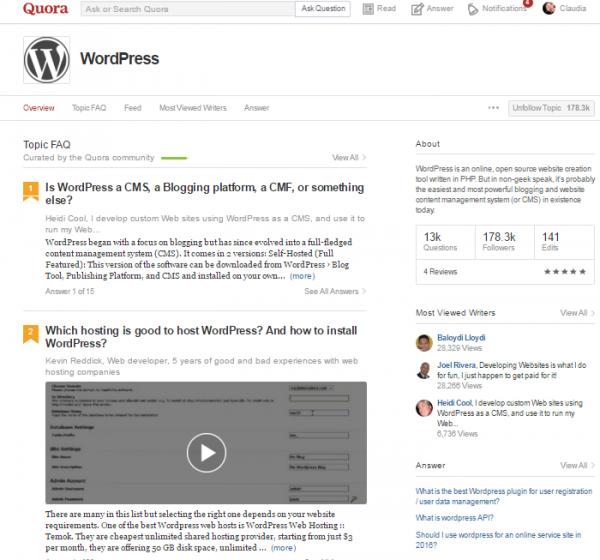Click the Notifications label in header
The image size is (600, 560).
coord(504,8)
